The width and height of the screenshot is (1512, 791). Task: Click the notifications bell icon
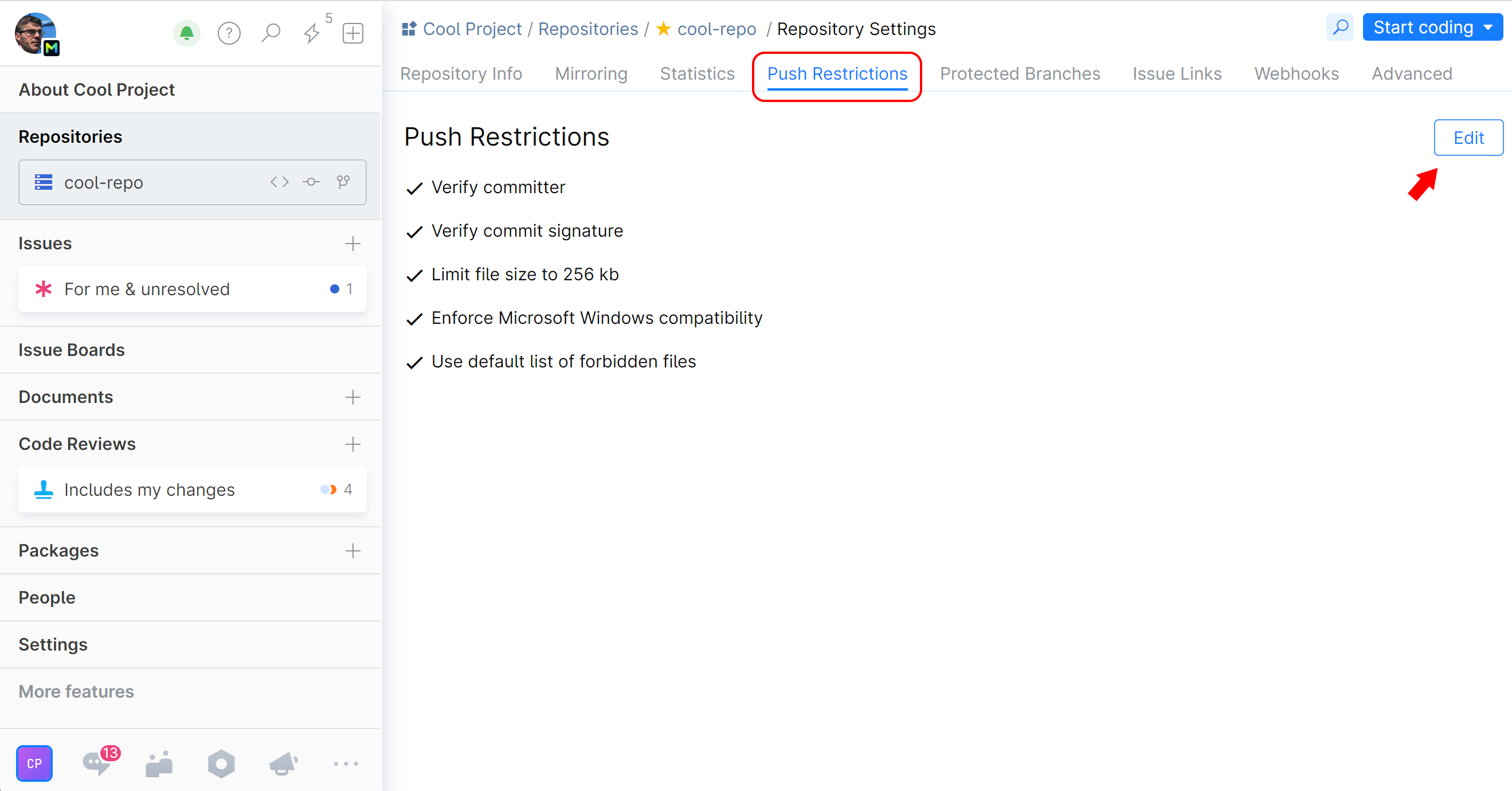pyautogui.click(x=187, y=33)
